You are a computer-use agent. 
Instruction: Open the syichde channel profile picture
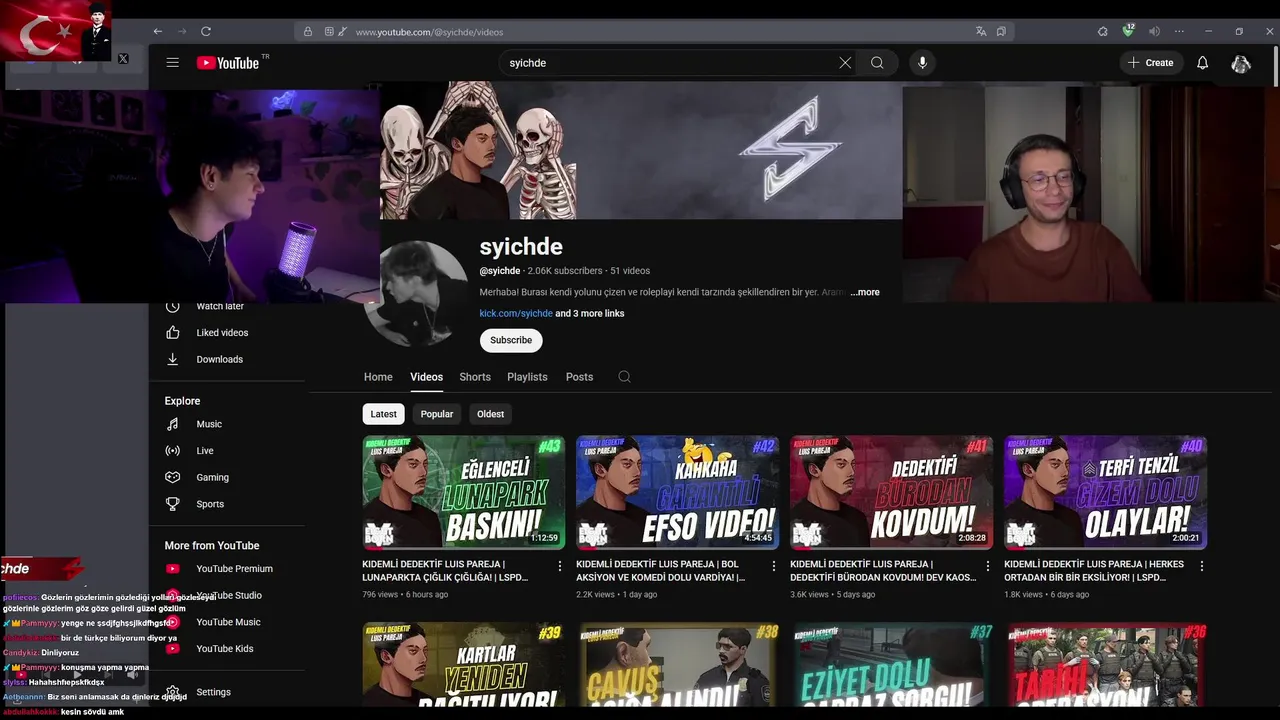418,293
